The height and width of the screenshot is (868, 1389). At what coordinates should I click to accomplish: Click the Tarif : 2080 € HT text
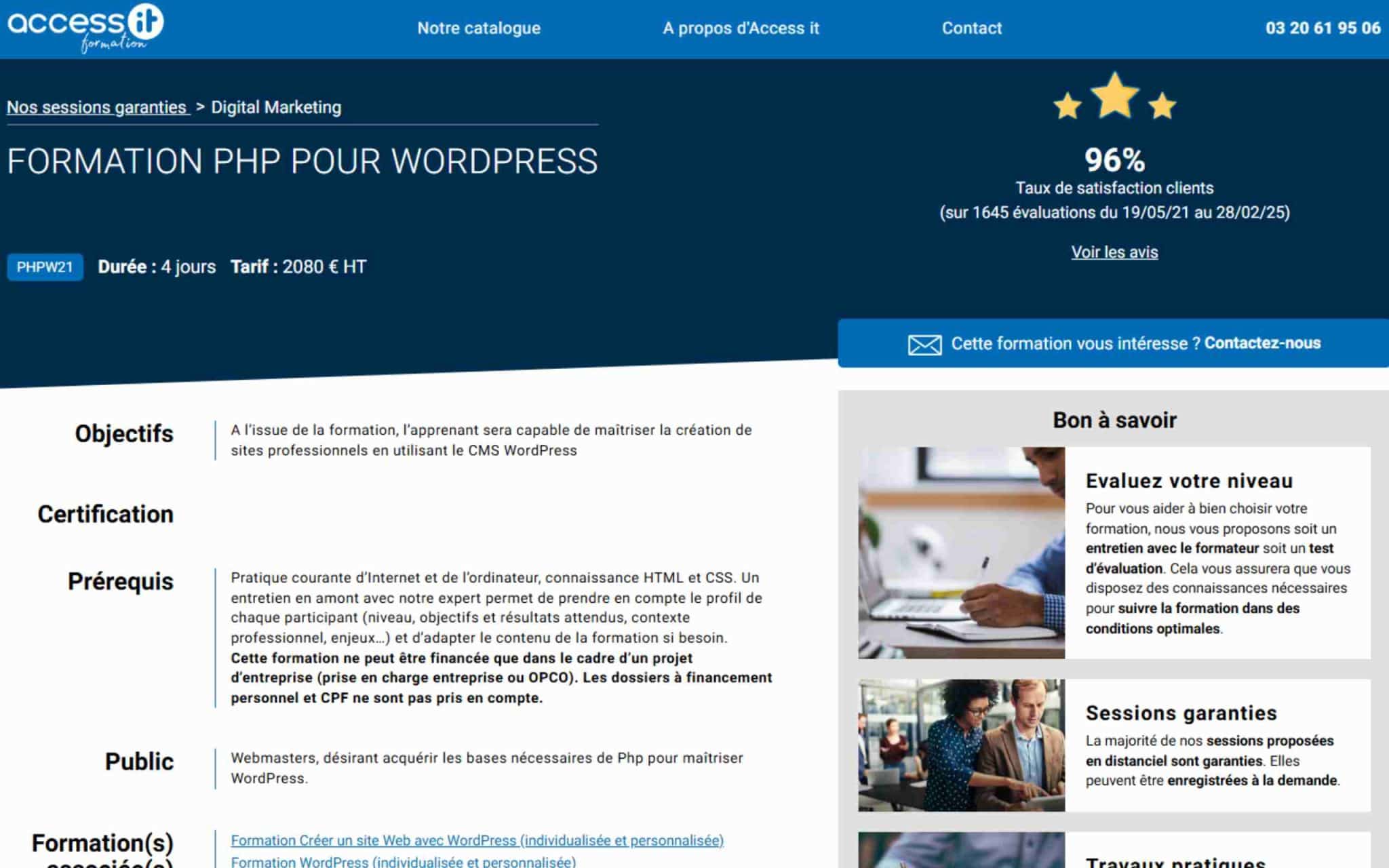coord(298,267)
